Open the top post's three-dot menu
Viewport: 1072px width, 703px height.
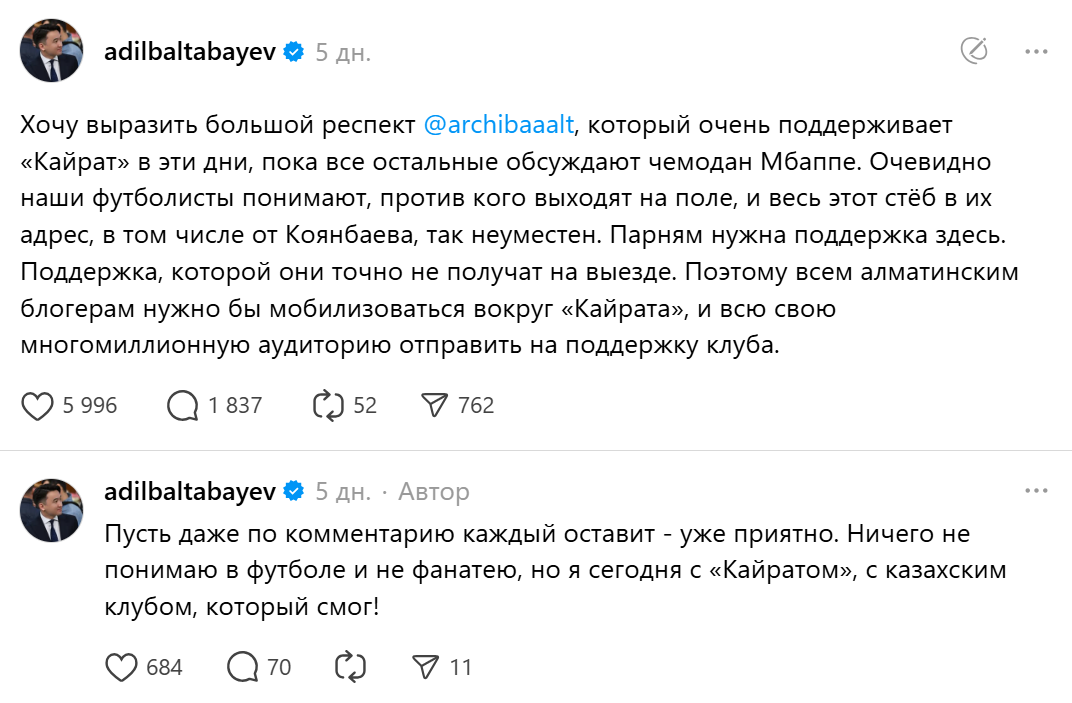tap(1035, 51)
